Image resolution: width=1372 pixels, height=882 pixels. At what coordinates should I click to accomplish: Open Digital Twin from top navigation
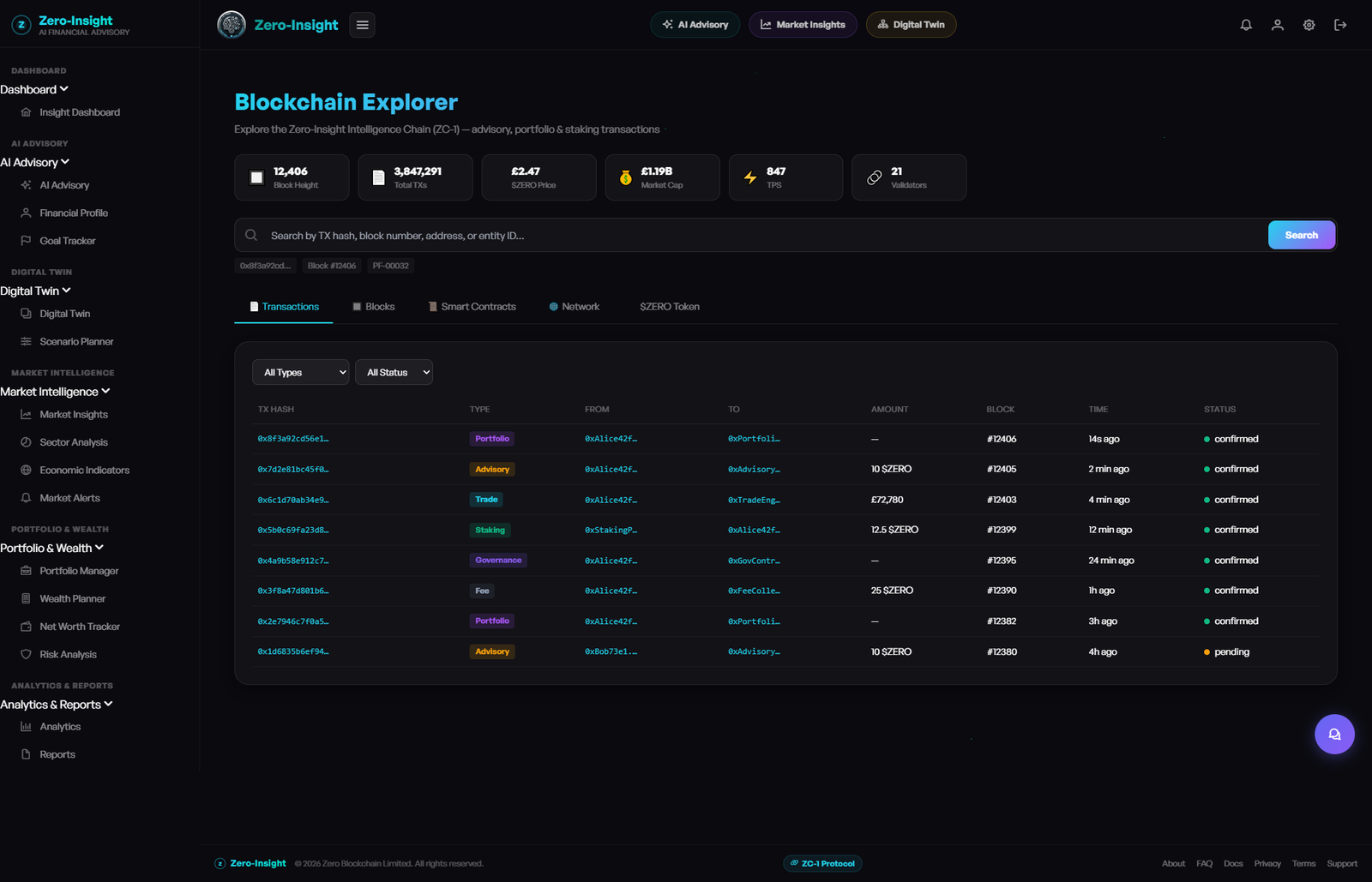pos(911,25)
